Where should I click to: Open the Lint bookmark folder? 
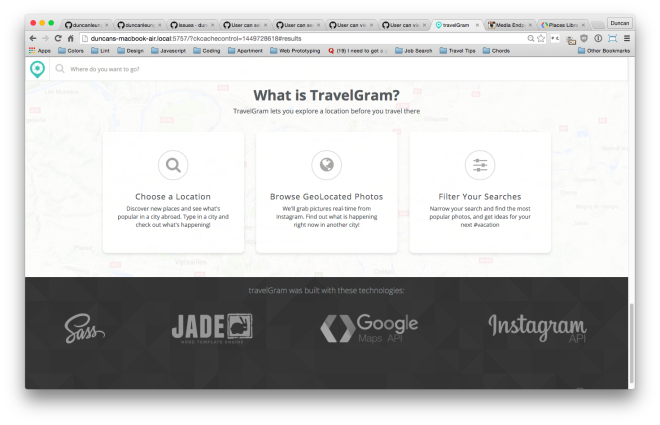pos(100,50)
